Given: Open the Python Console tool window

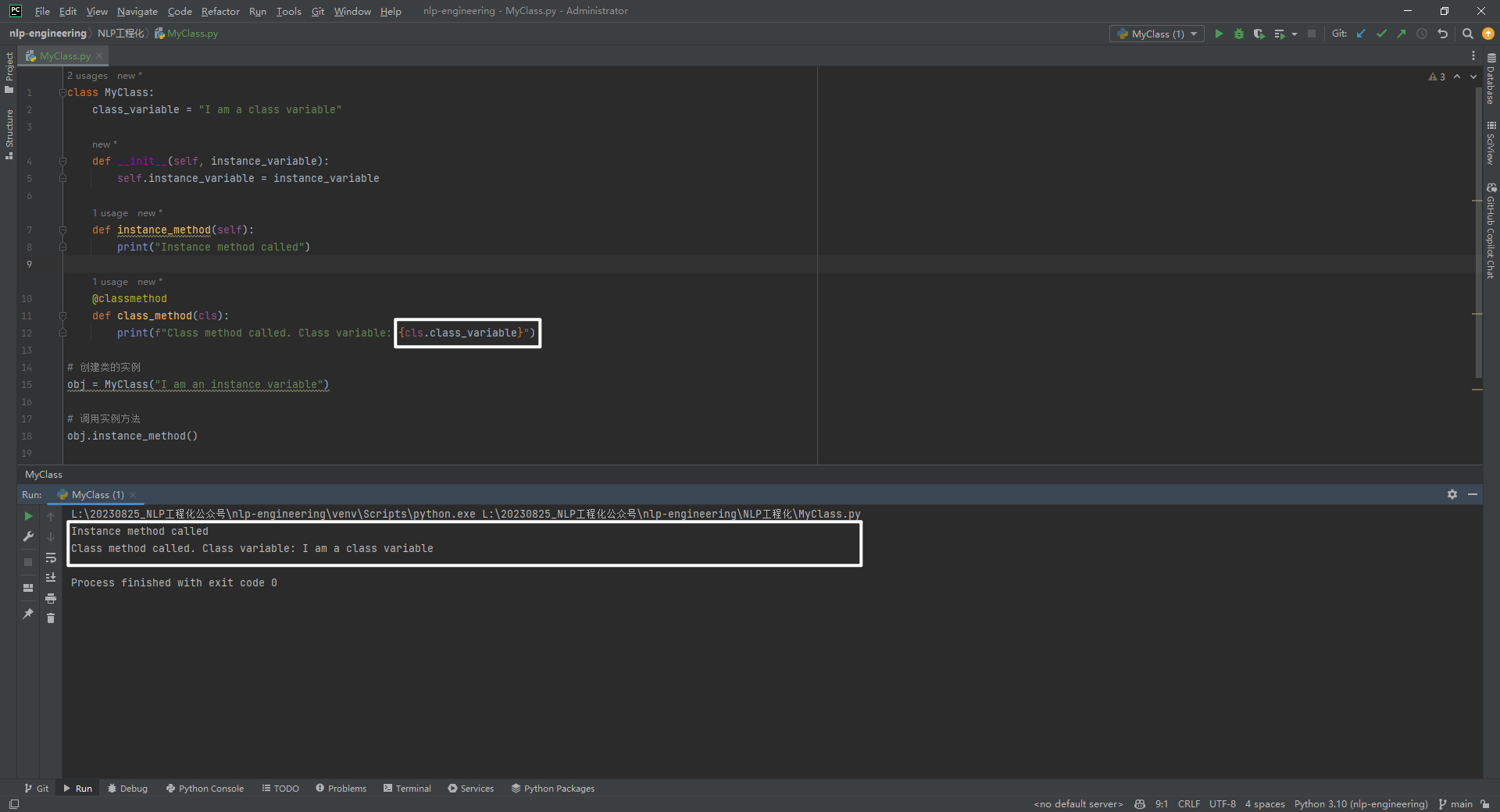Looking at the screenshot, I should 205,788.
